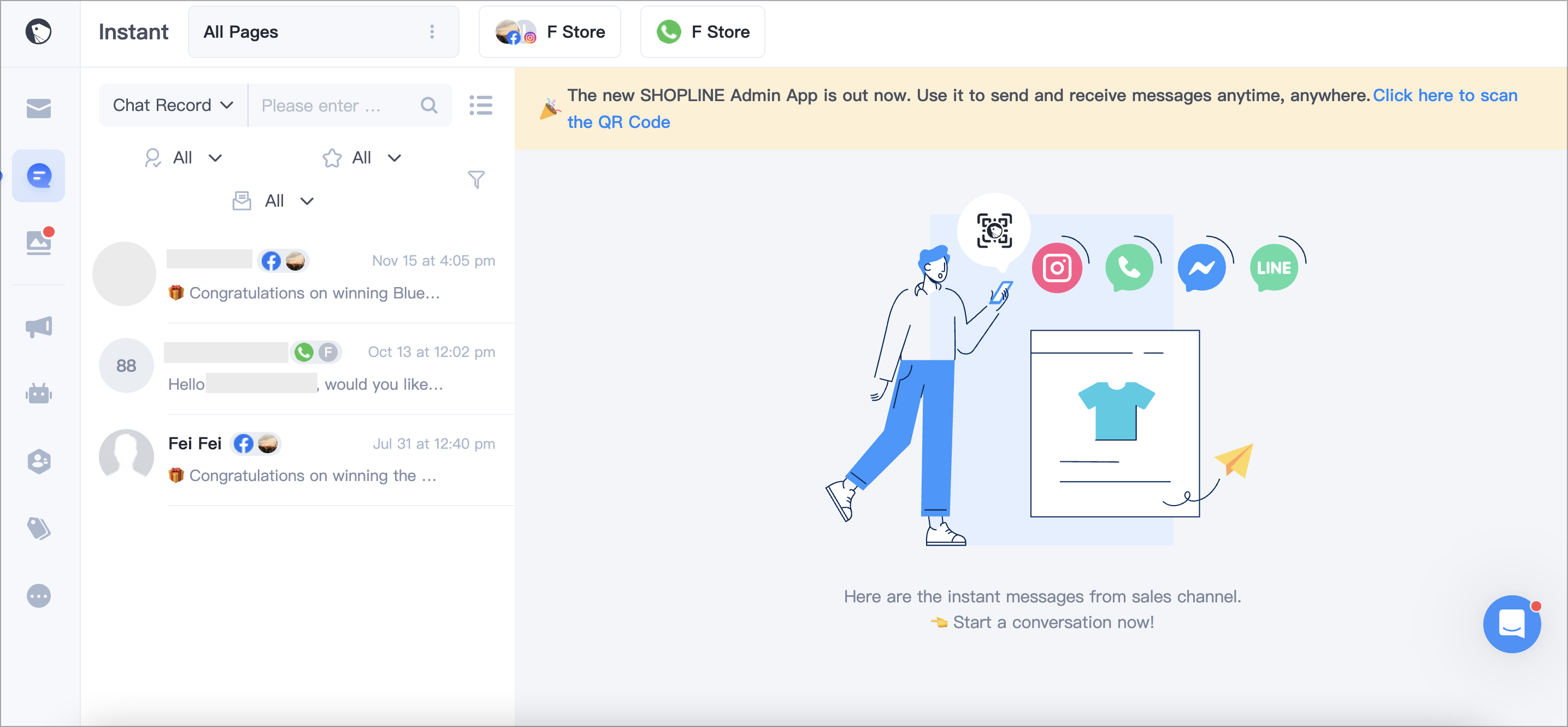Viewport: 1568px width, 727px height.
Task: Open the chatbot robot sidebar icon
Action: tap(38, 394)
